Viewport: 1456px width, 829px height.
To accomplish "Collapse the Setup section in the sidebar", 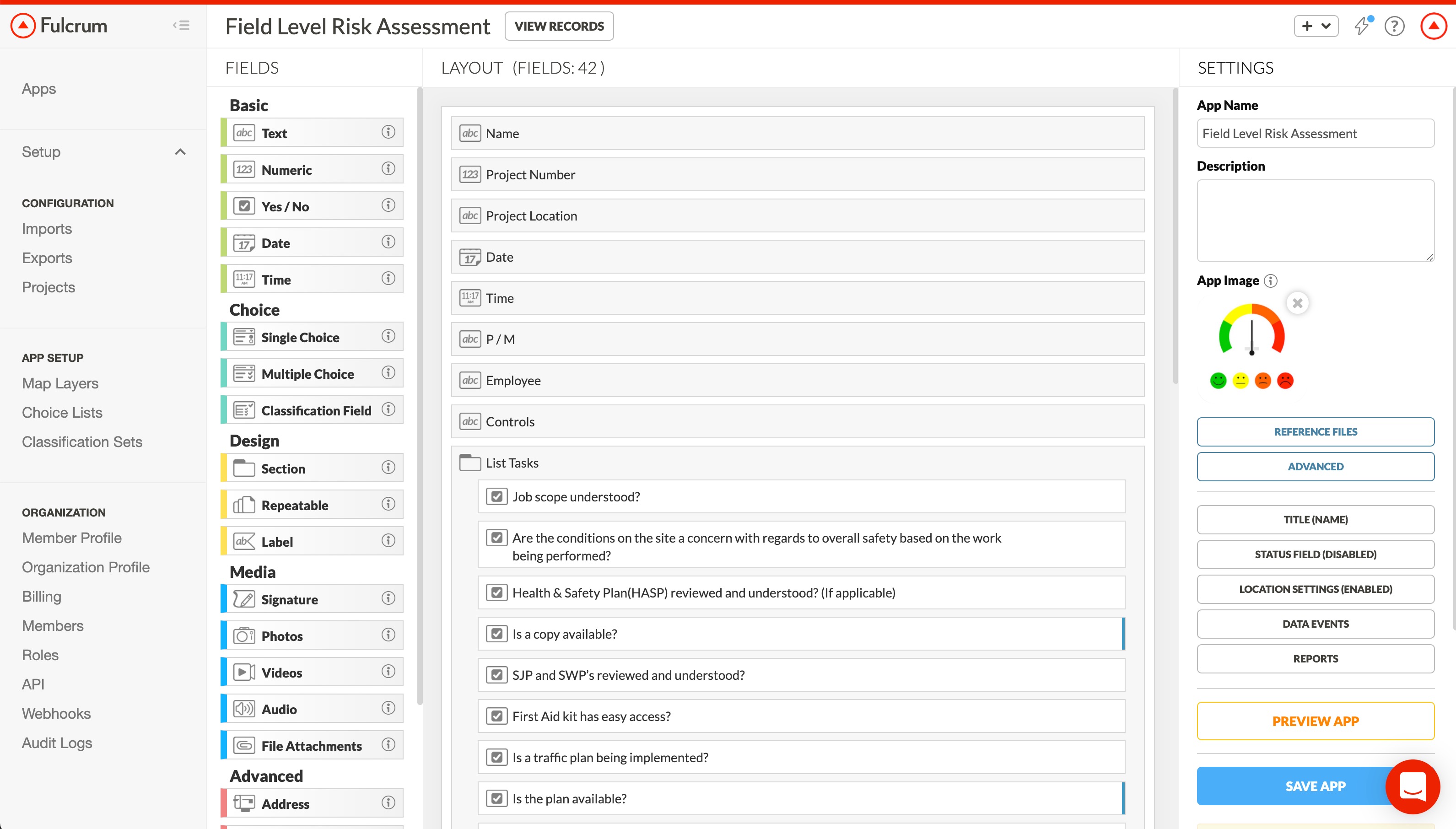I will (x=180, y=151).
